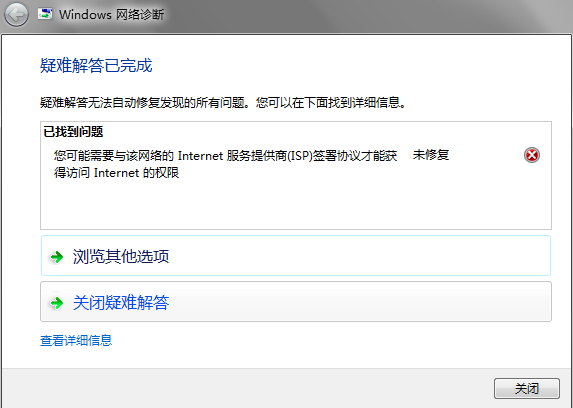573x408 pixels.
Task: Click the 未修复 status label
Action: pyautogui.click(x=431, y=155)
